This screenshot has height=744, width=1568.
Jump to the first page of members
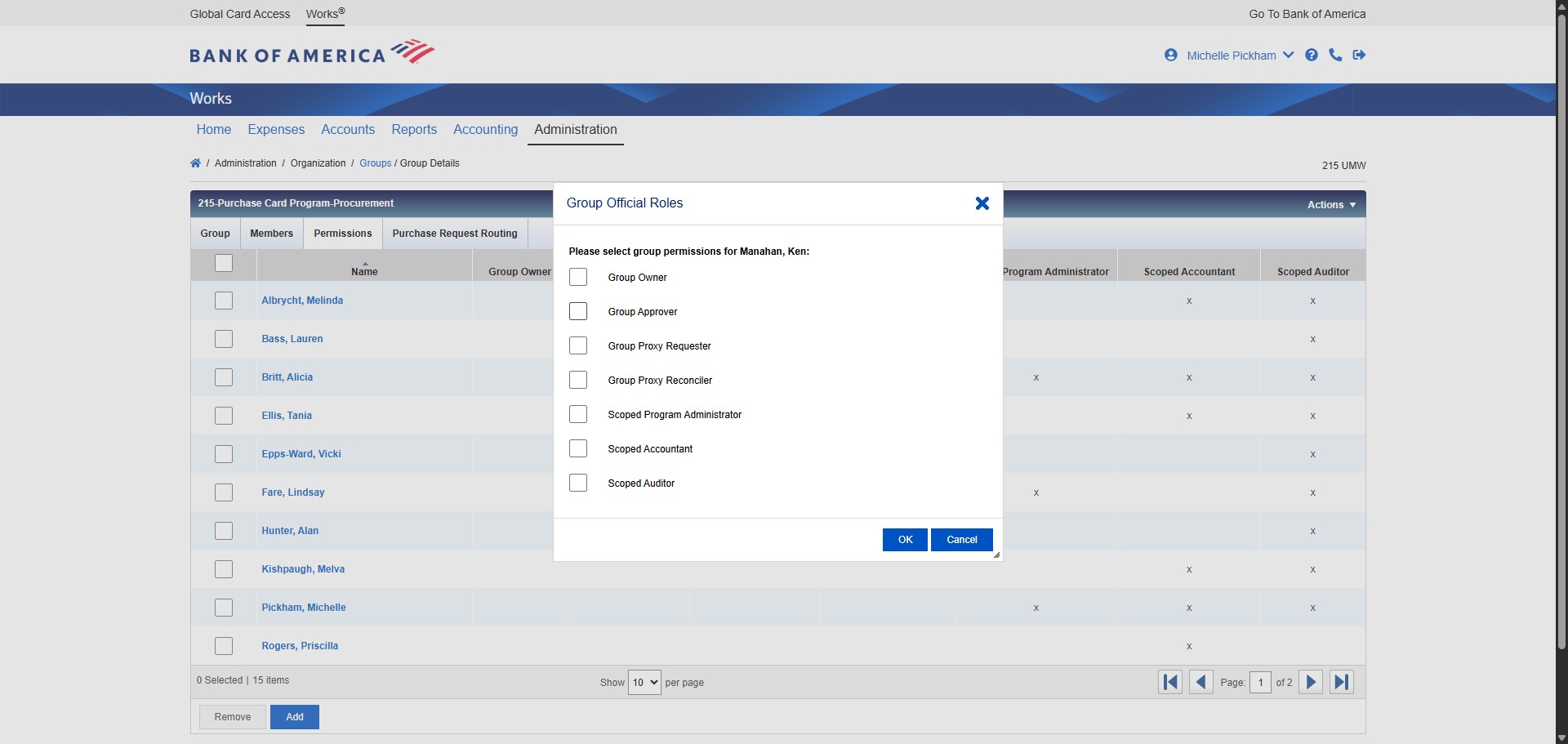pyautogui.click(x=1169, y=682)
